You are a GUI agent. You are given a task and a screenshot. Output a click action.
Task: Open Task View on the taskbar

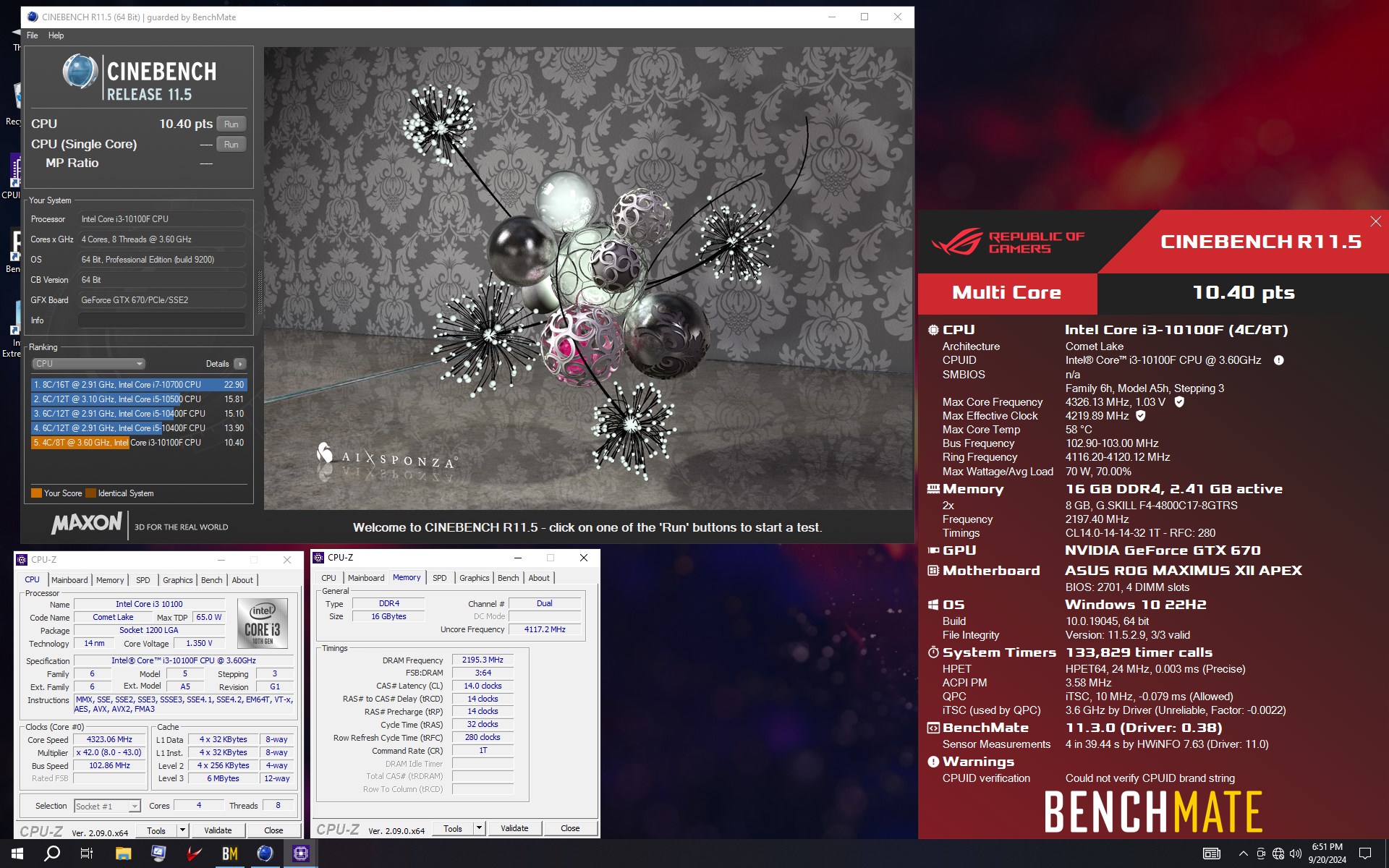click(87, 854)
